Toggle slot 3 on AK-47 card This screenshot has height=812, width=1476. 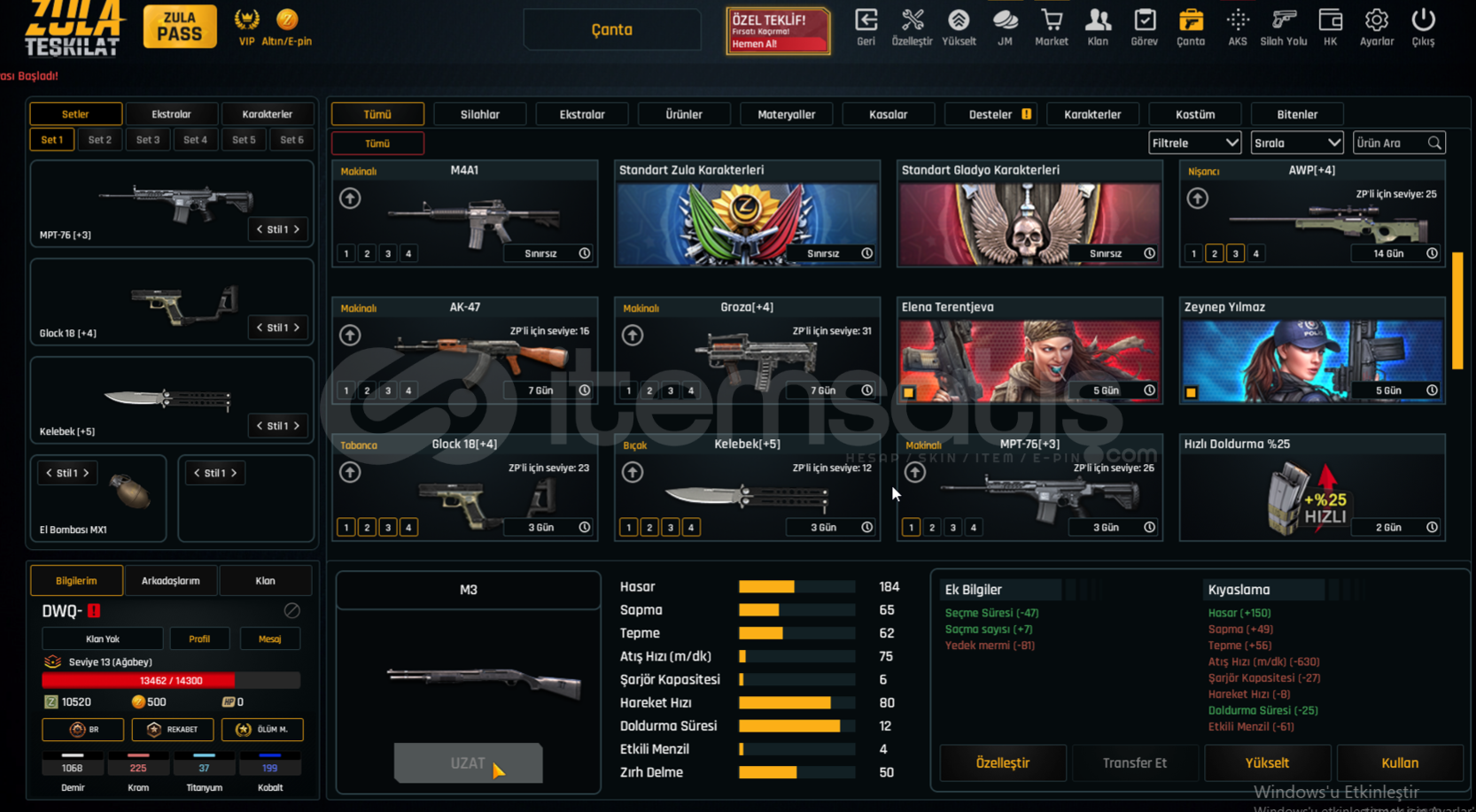pyautogui.click(x=388, y=391)
